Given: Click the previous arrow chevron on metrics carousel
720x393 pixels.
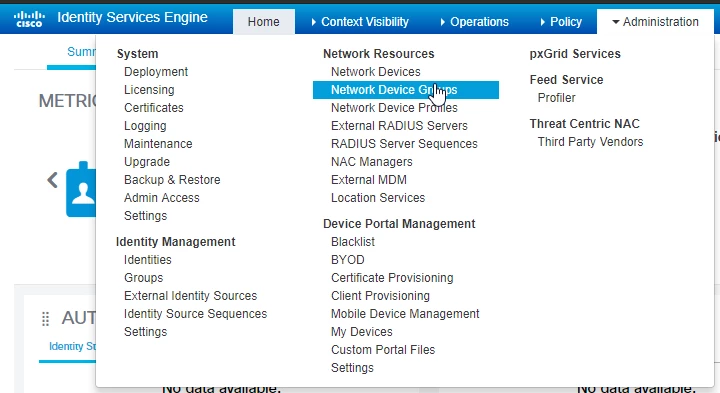Looking at the screenshot, I should pos(52,180).
